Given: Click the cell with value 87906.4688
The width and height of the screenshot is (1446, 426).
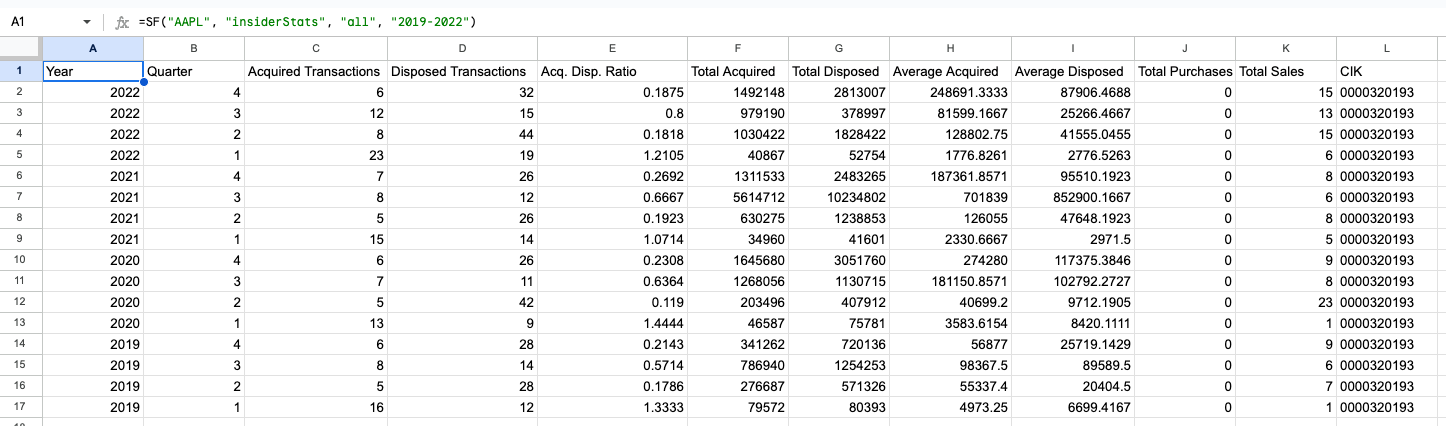Looking at the screenshot, I should coord(1073,92).
